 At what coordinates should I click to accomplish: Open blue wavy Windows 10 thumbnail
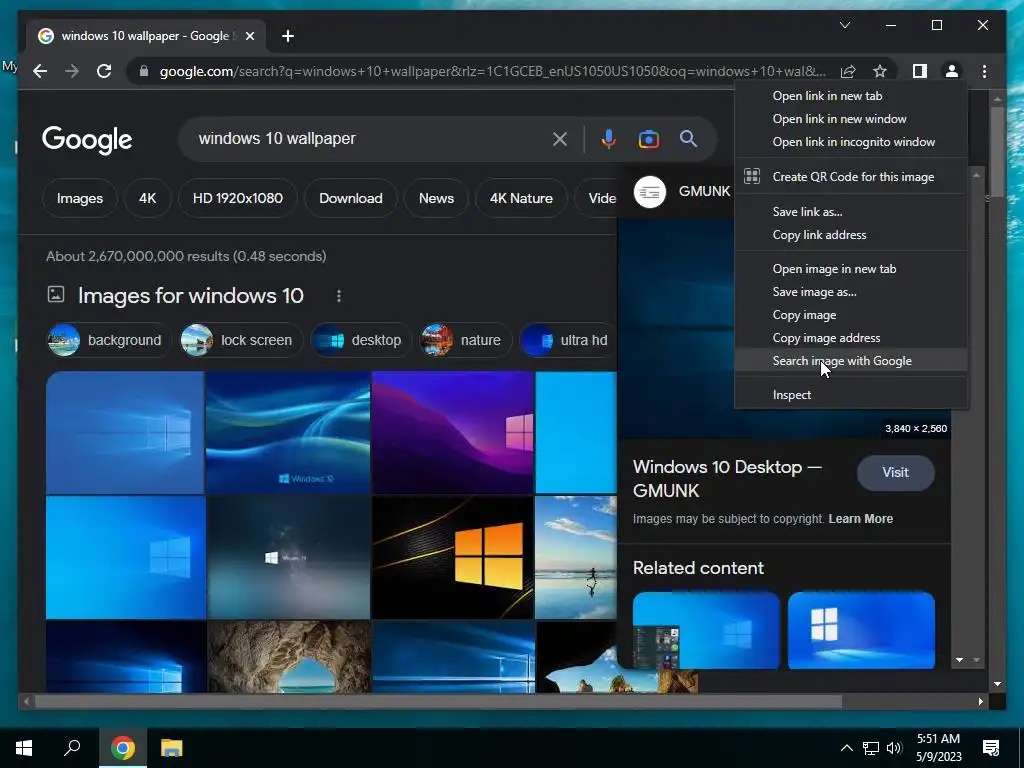[x=288, y=432]
